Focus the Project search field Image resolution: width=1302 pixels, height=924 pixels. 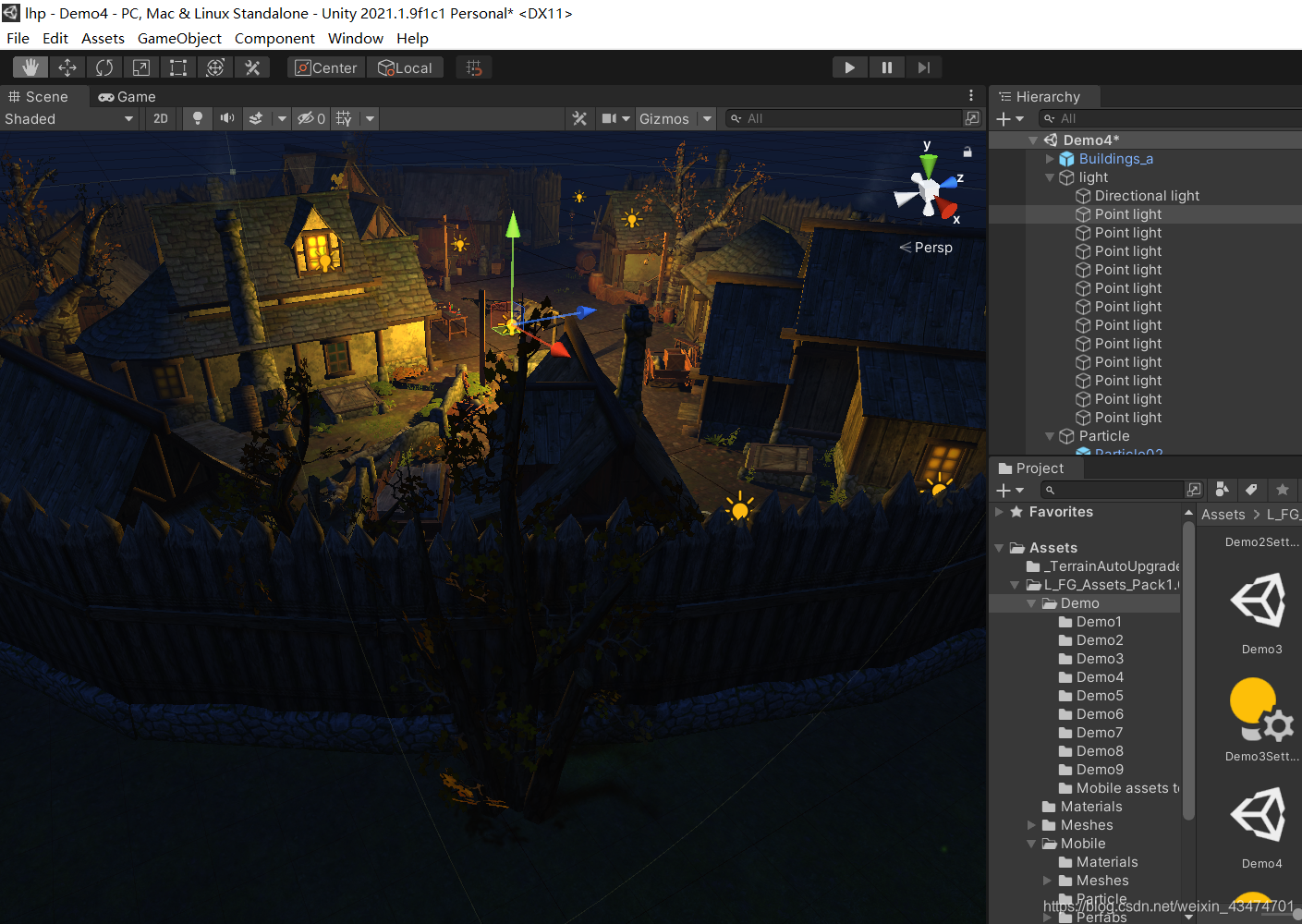pos(1113,490)
